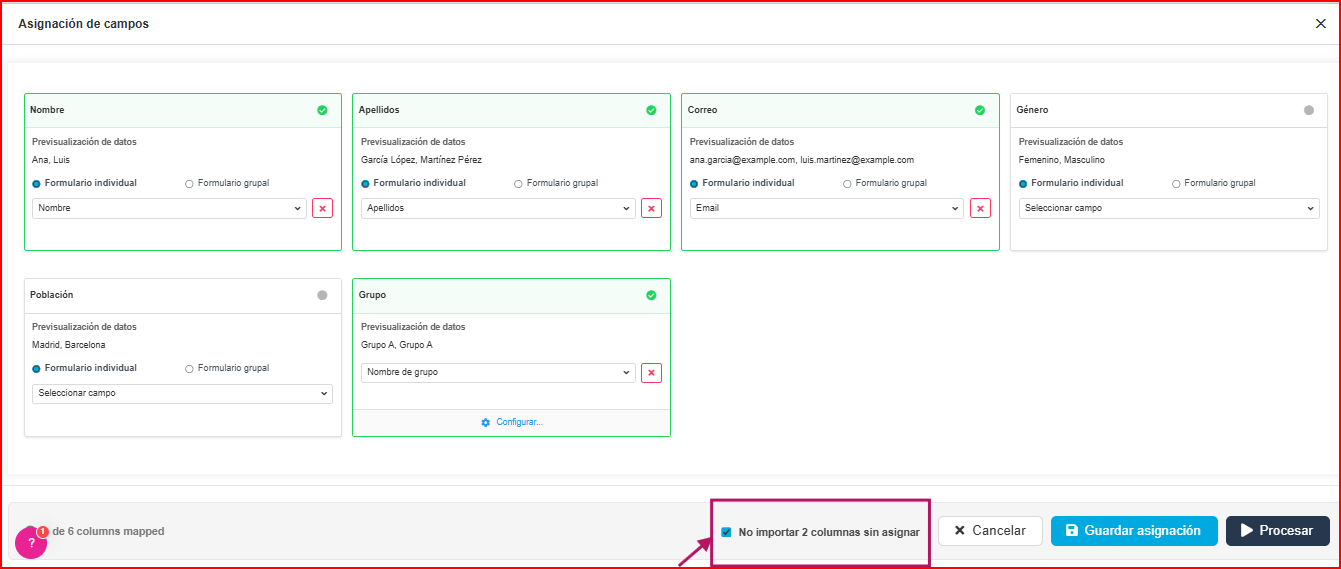Delete the Email mapping for Correo
Image resolution: width=1341 pixels, height=569 pixels.
pos(980,208)
